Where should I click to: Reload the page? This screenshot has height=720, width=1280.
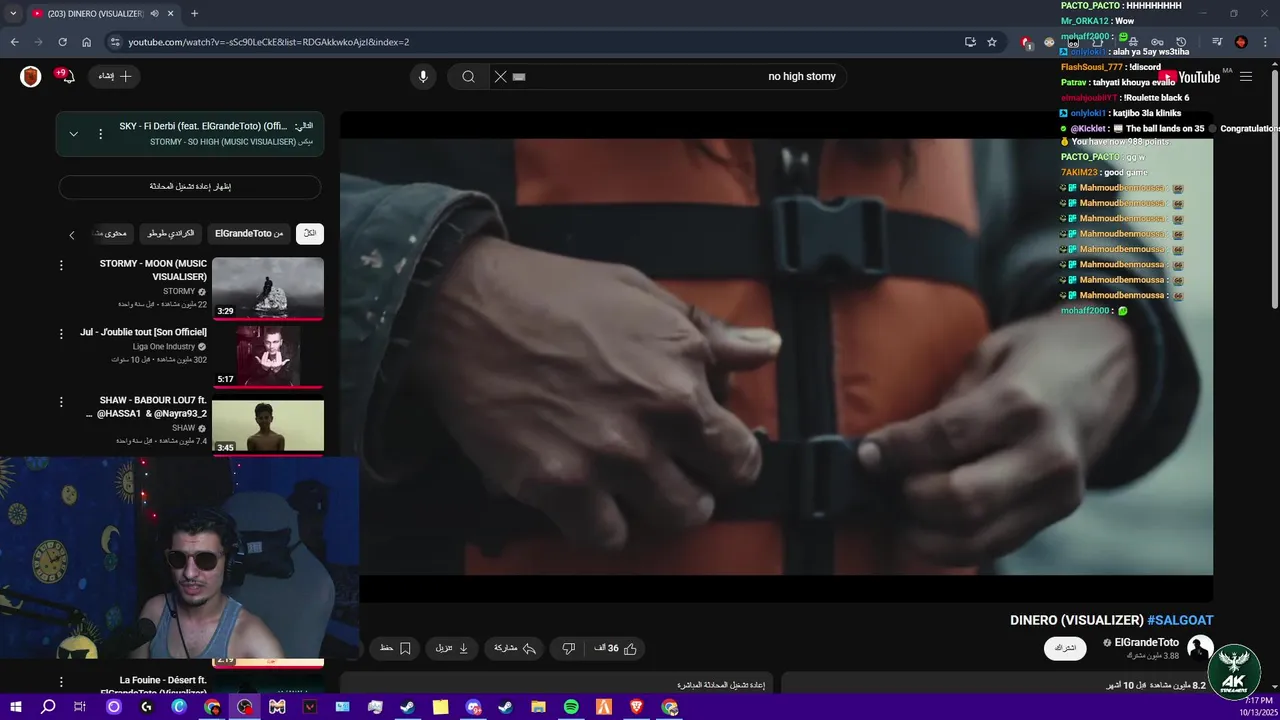(62, 42)
